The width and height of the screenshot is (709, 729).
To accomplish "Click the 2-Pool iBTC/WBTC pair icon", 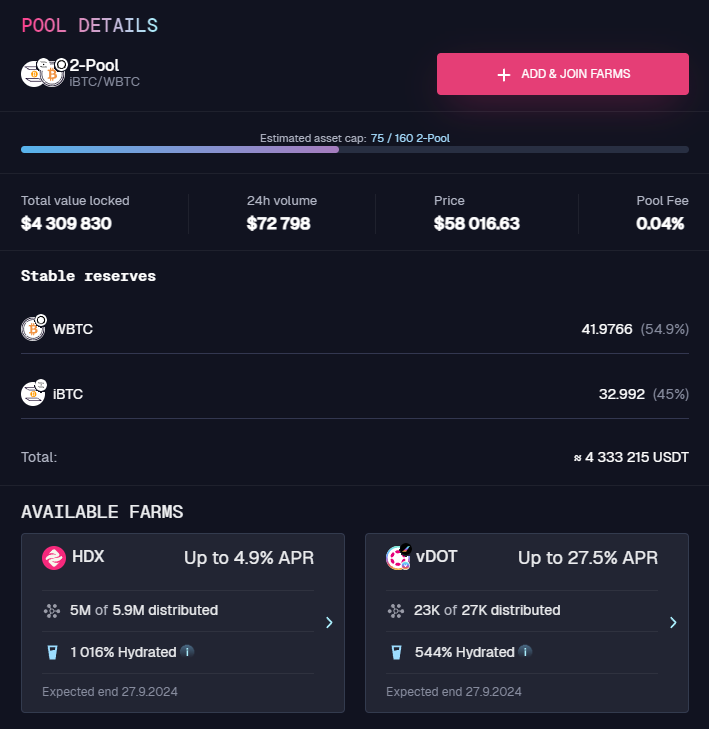I will 43,73.
